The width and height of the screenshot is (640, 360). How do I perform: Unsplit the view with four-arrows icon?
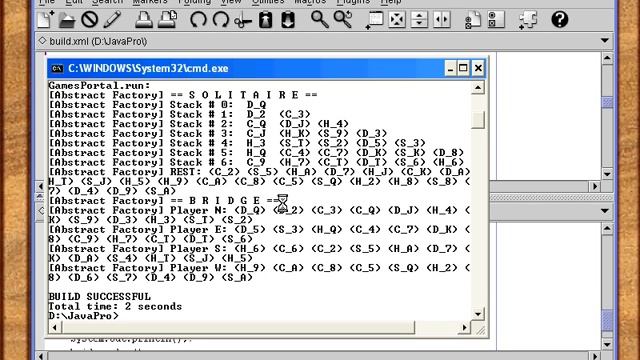[397, 20]
